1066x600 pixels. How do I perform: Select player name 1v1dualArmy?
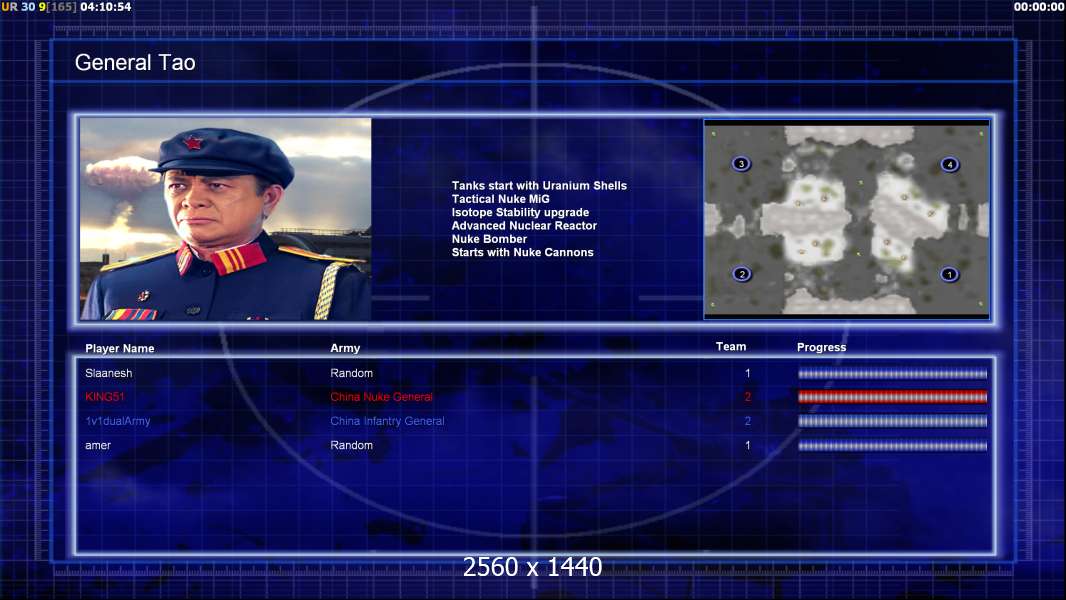(118, 421)
